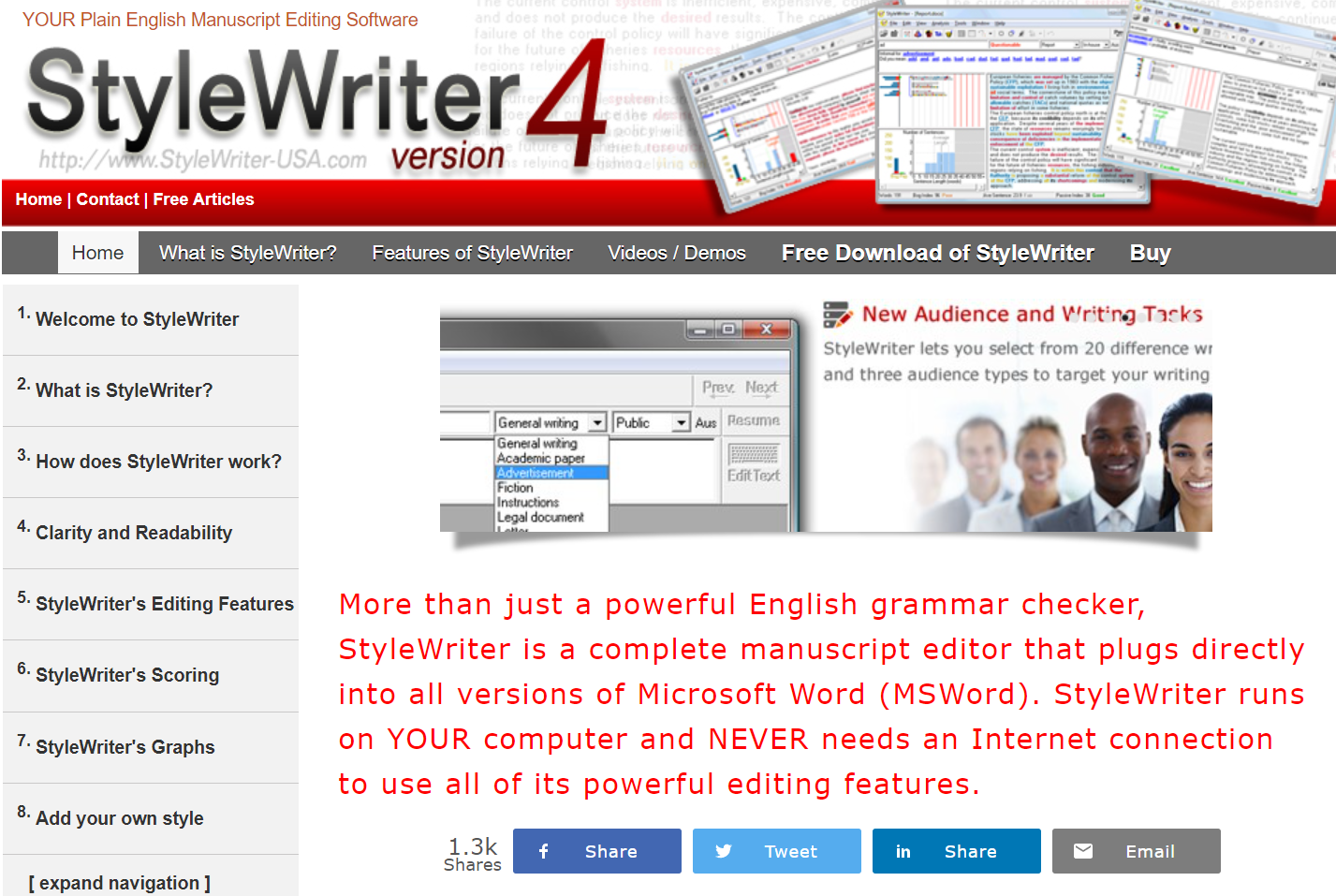Open the What is StyleWriter? menu item
1336x896 pixels.
(x=247, y=253)
